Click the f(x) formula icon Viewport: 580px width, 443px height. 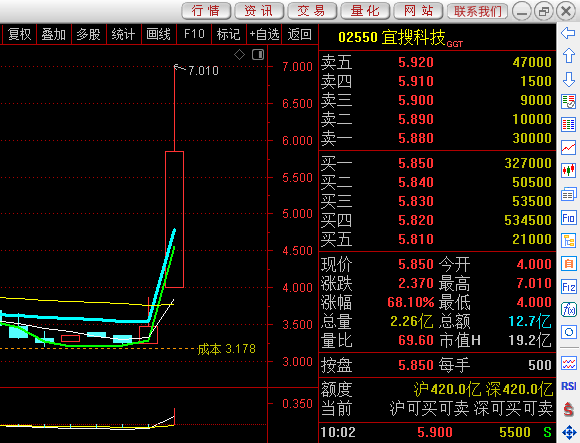[568, 310]
